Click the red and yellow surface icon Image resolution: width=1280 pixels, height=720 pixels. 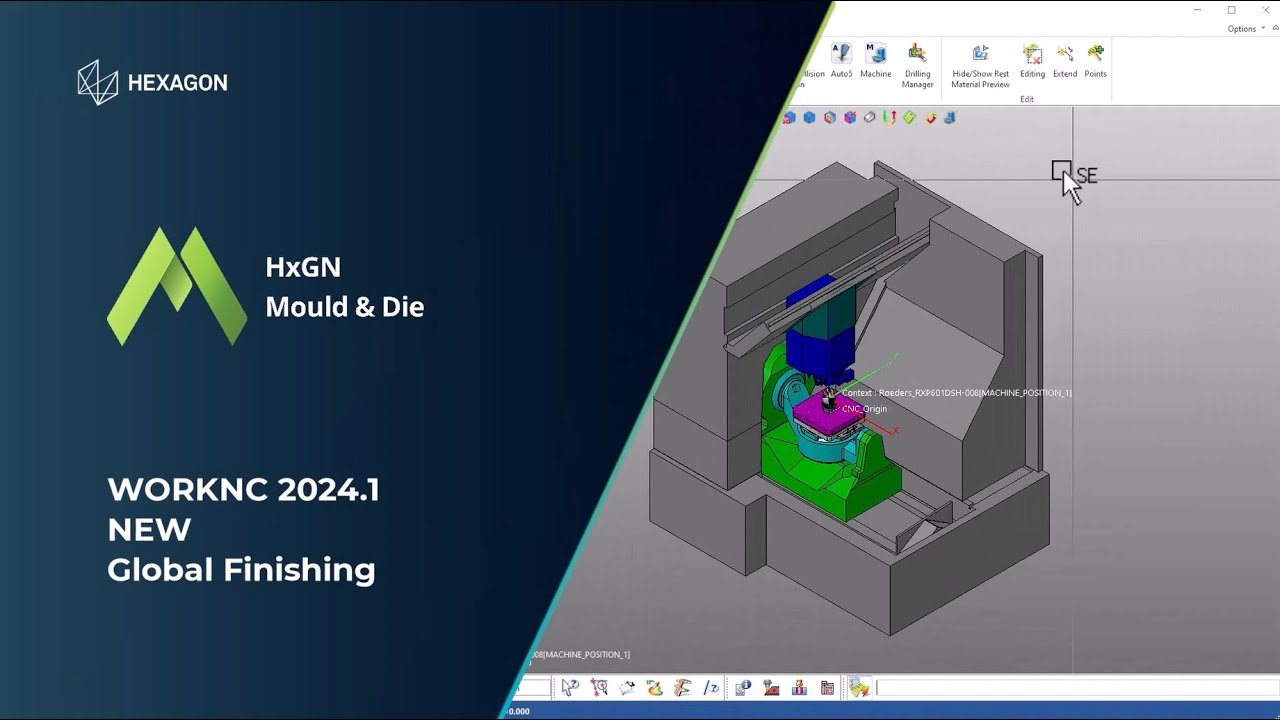[930, 118]
